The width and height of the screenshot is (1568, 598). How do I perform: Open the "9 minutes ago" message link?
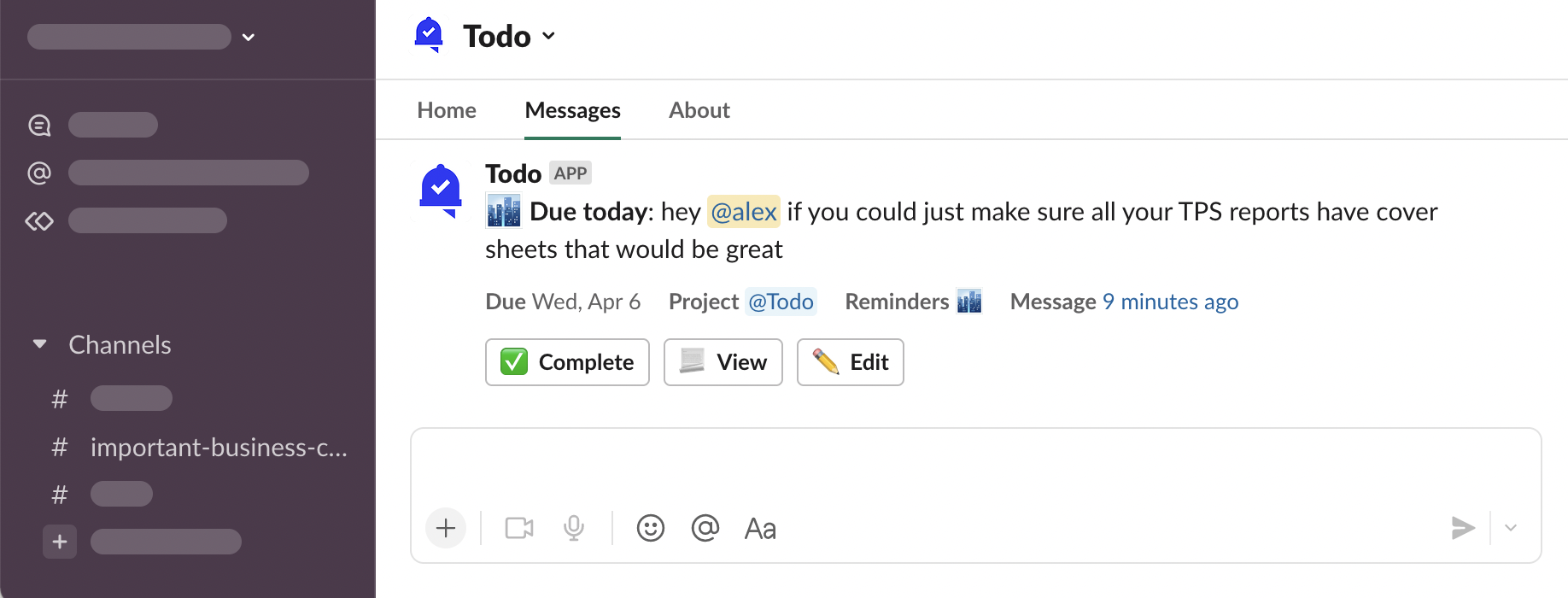[1170, 302]
